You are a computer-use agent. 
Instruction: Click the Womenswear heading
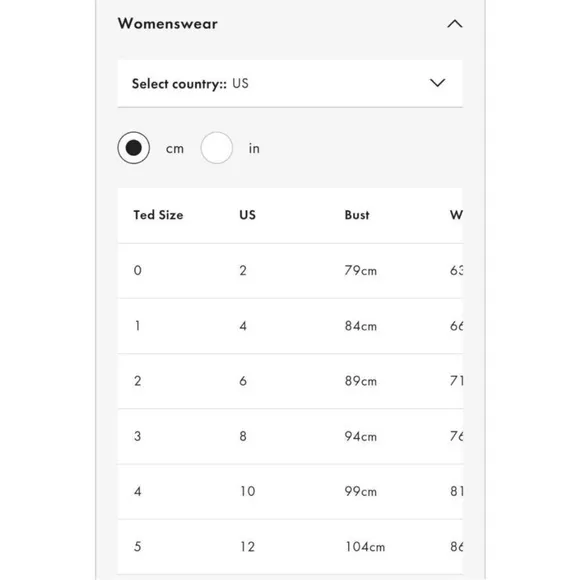coord(168,24)
